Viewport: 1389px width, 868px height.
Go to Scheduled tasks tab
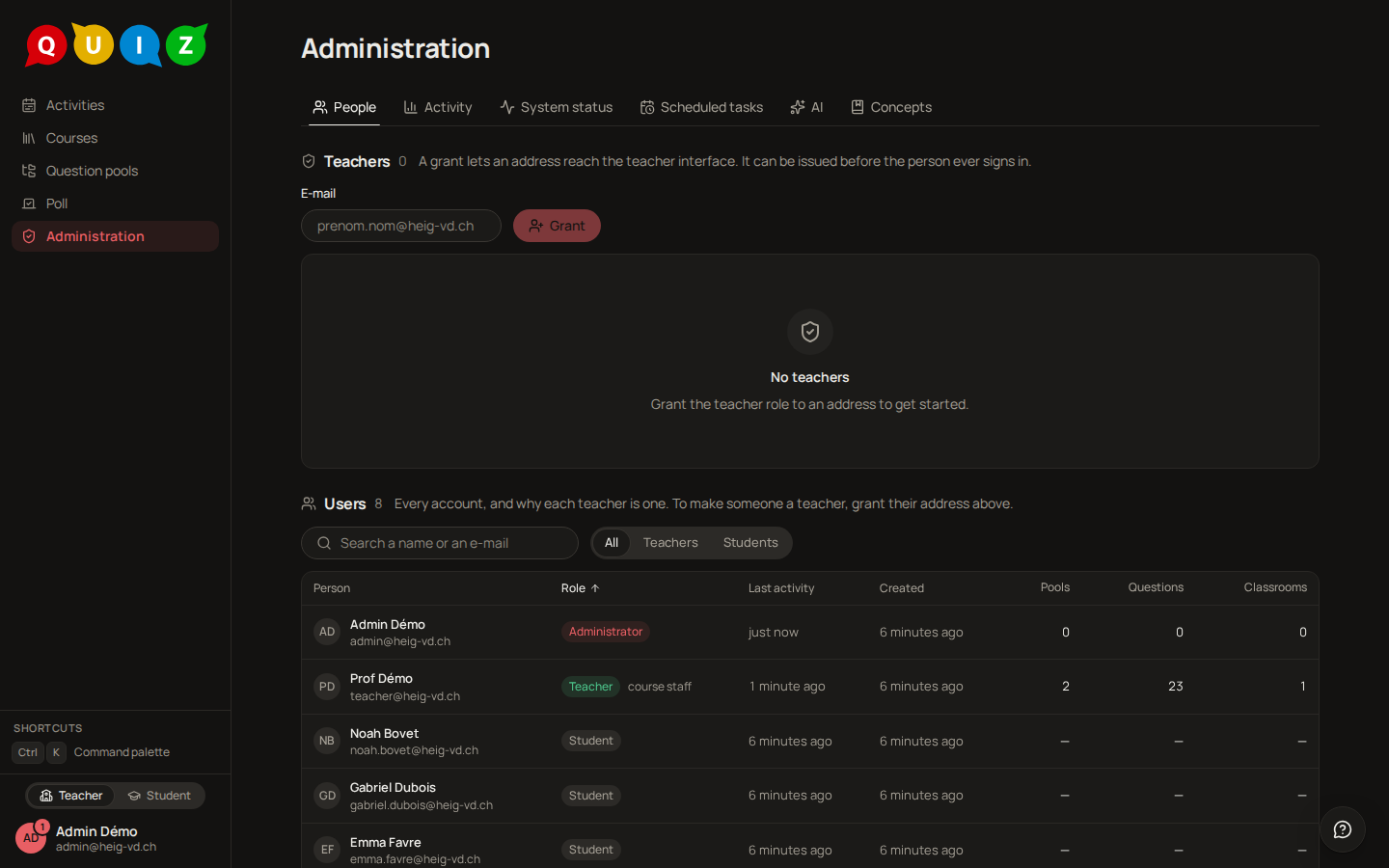click(701, 107)
